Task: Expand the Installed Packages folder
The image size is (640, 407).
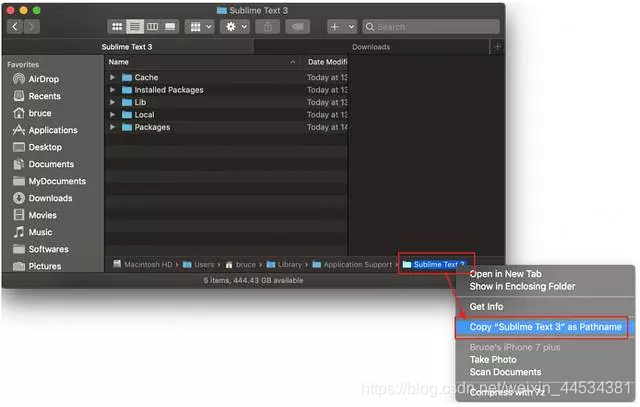Action: pos(112,90)
